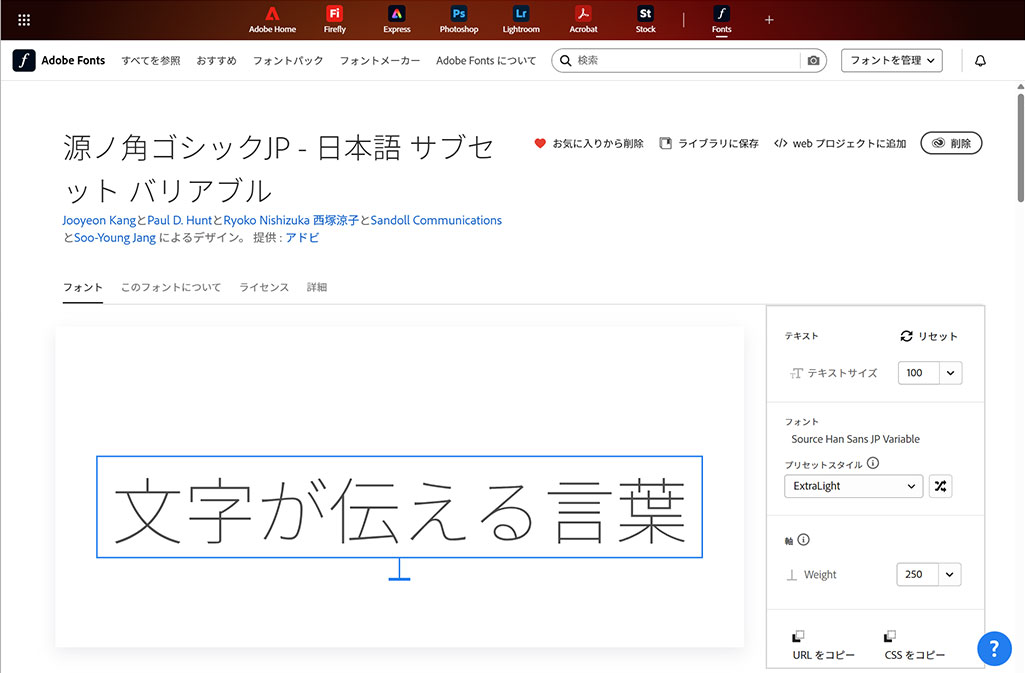Expand the フォントを管理 dropdown
Image resolution: width=1025 pixels, height=673 pixels.
pos(892,61)
